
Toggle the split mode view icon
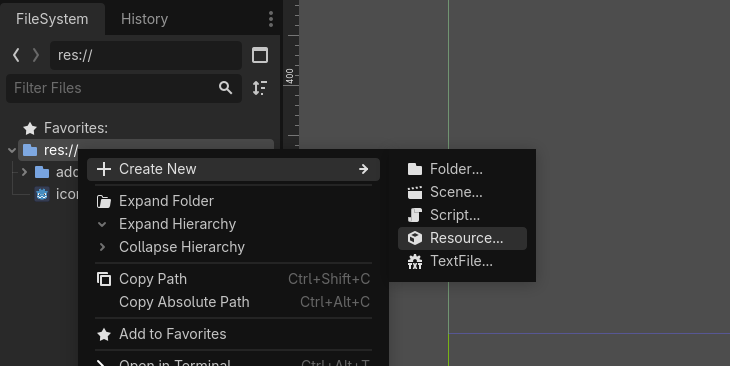pyautogui.click(x=260, y=55)
